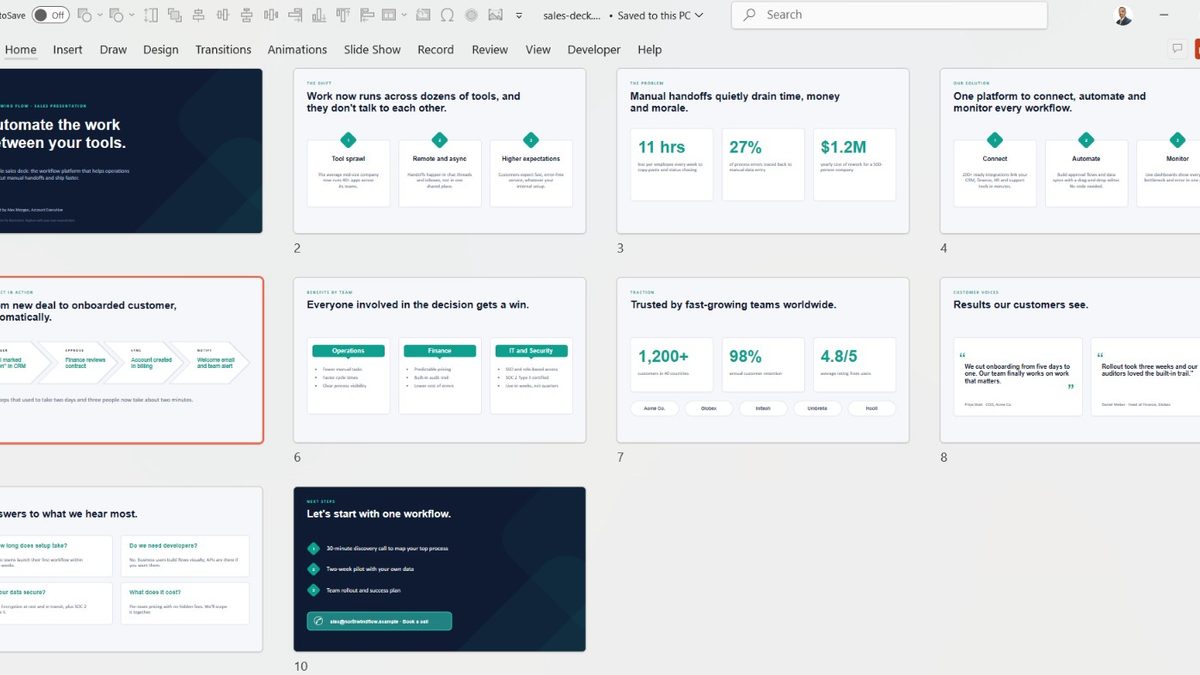Expand the Saved to this PC dropdown
Viewport: 1200px width, 675px height.
click(x=699, y=15)
